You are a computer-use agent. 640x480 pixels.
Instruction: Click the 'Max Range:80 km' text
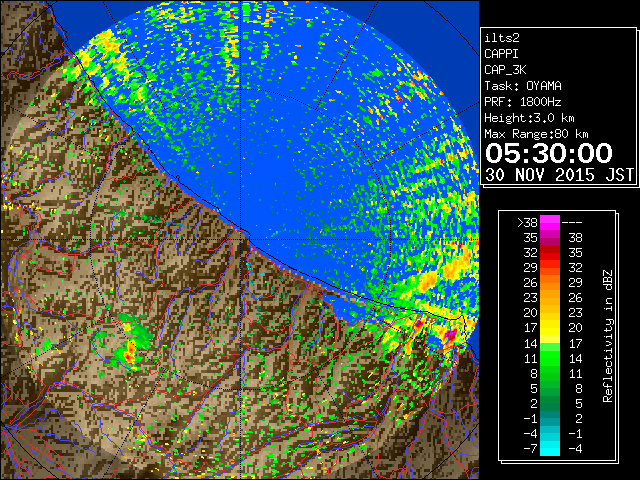(536, 134)
